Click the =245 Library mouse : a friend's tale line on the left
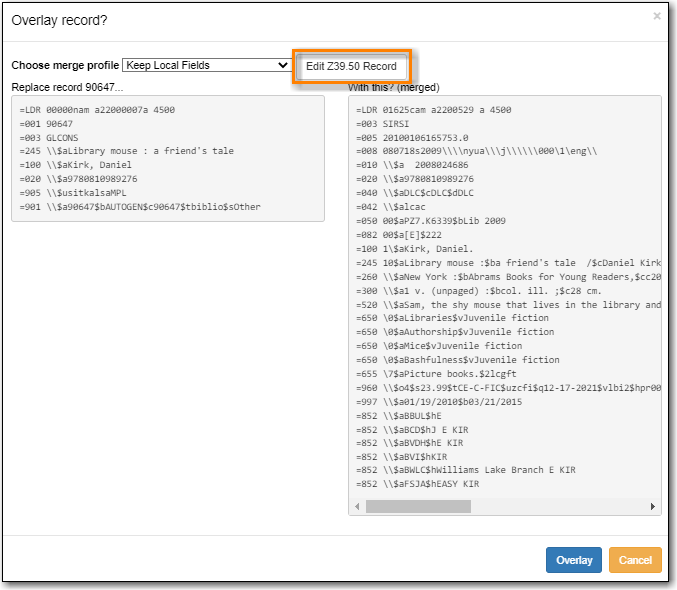The height and width of the screenshot is (590, 677). point(127,151)
